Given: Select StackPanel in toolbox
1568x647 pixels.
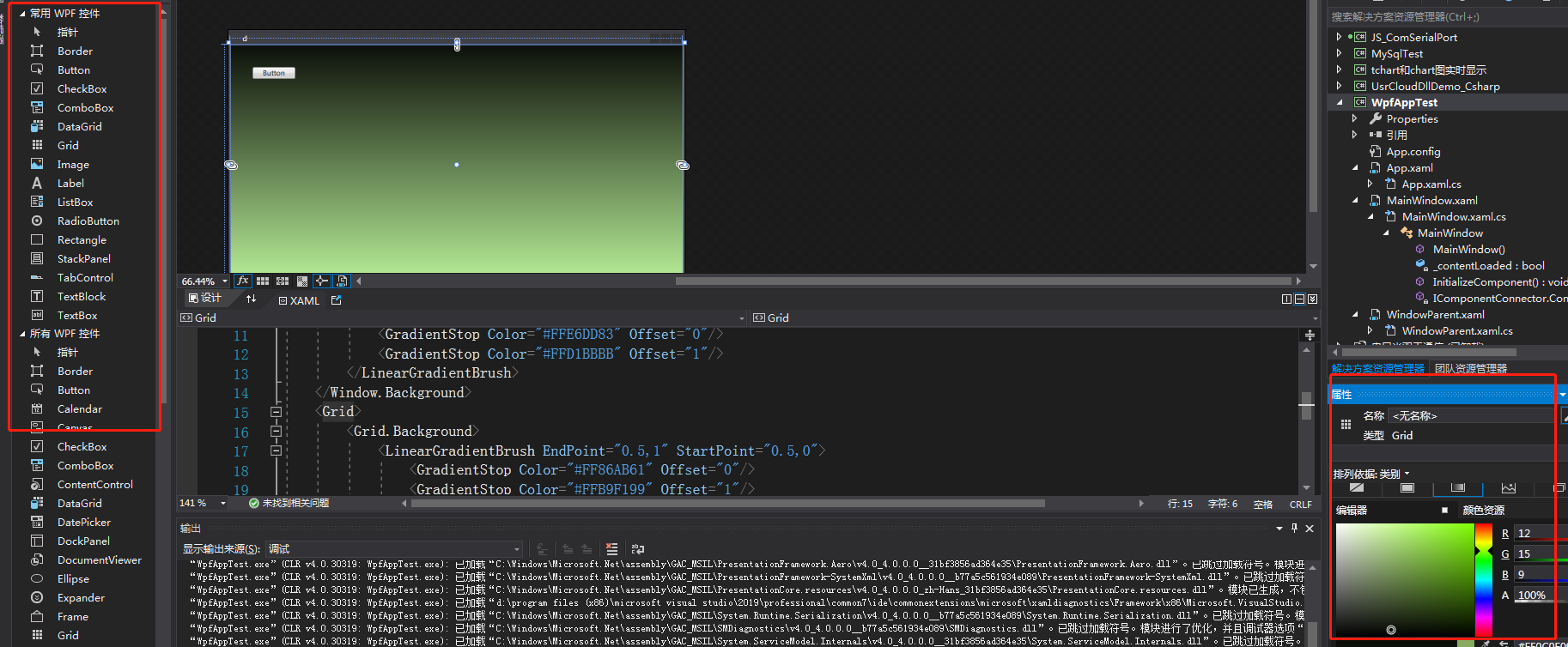Looking at the screenshot, I should coord(83,258).
